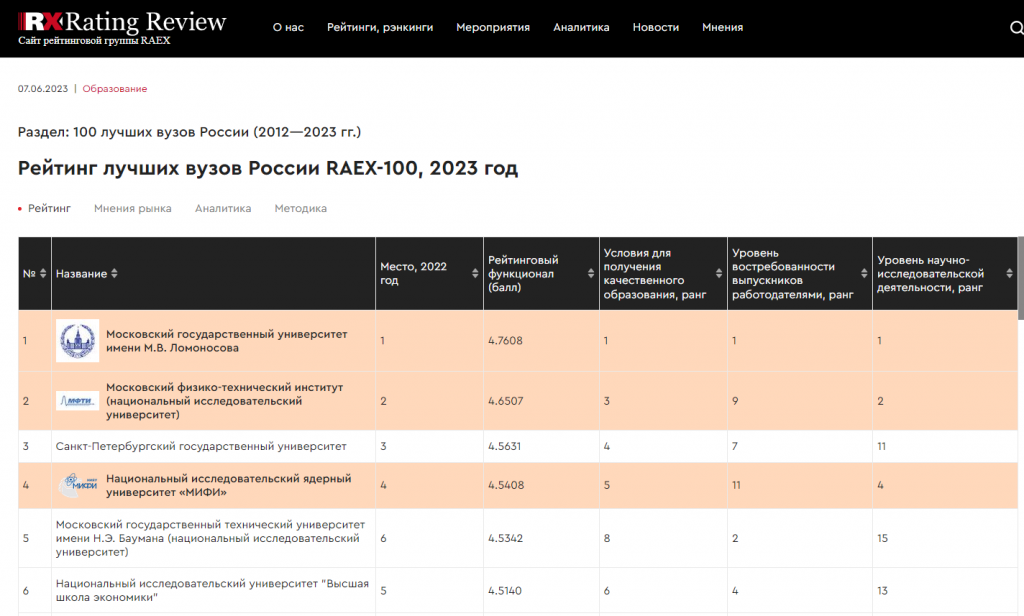This screenshot has height=616, width=1024.
Task: Open the Мероприятия menu item
Action: click(x=493, y=27)
